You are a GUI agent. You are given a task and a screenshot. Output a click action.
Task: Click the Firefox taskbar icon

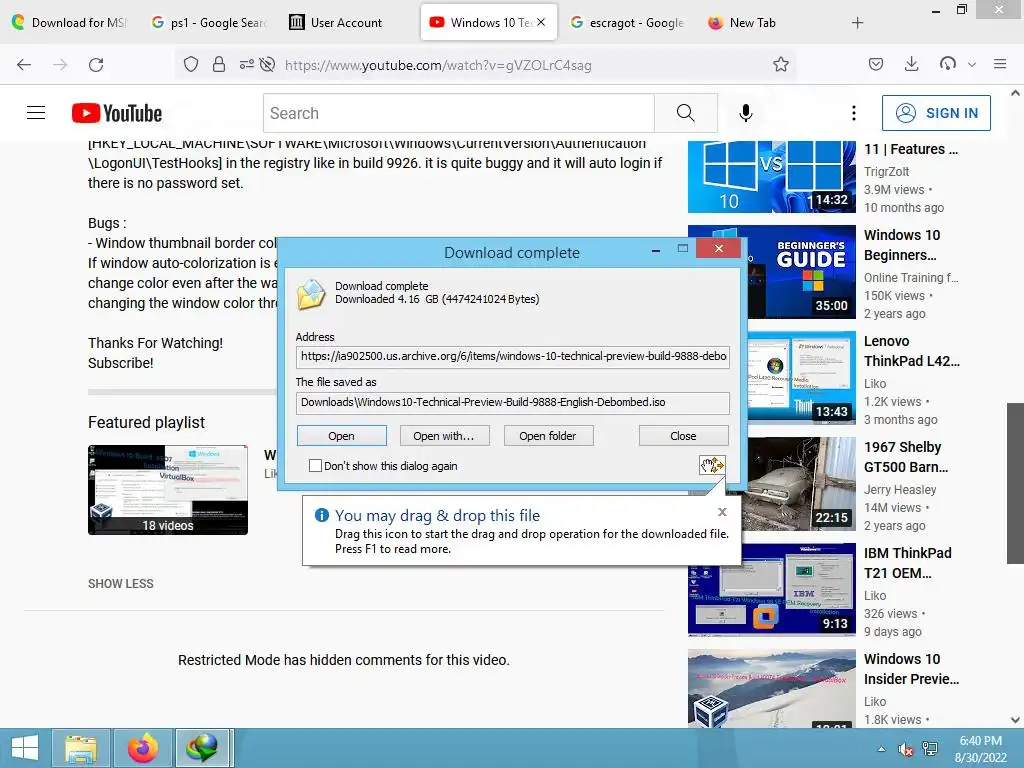(142, 748)
